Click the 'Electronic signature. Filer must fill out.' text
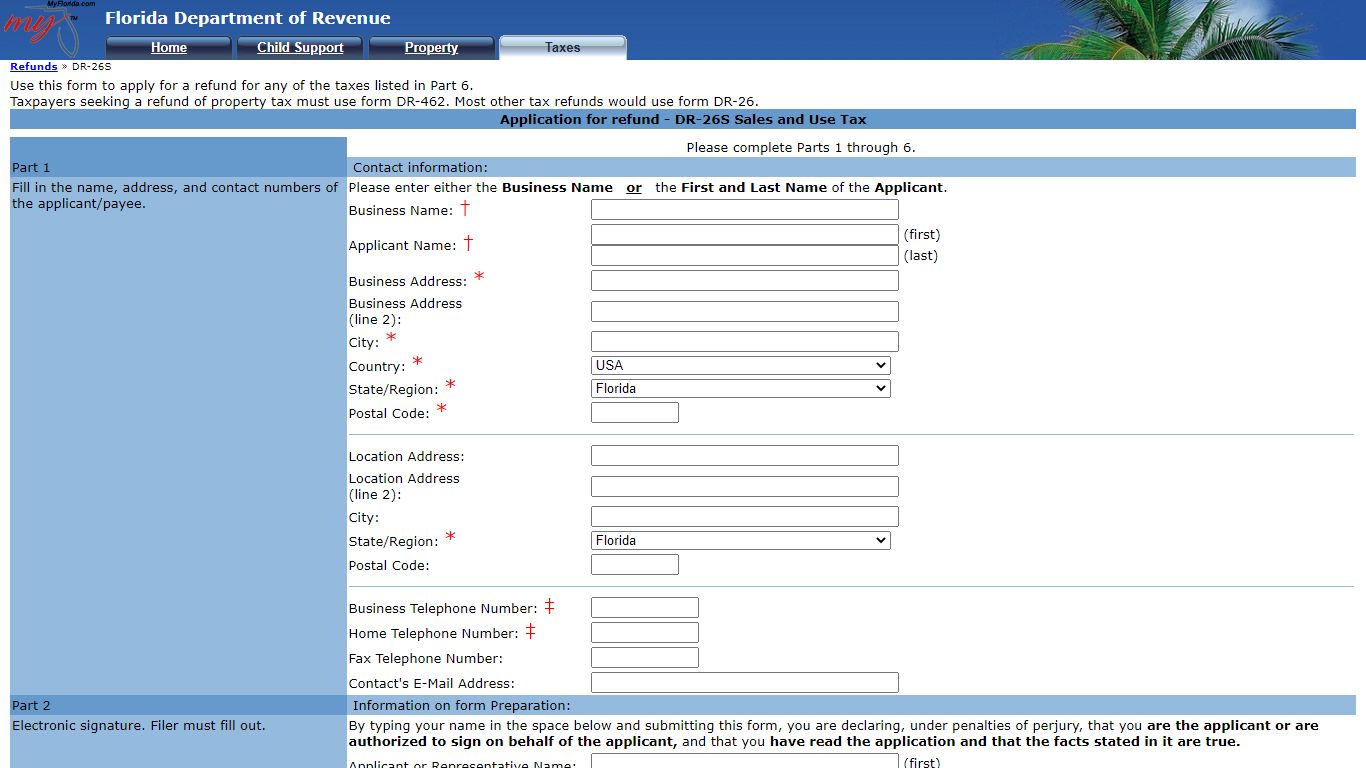The height and width of the screenshot is (768, 1366). [139, 726]
